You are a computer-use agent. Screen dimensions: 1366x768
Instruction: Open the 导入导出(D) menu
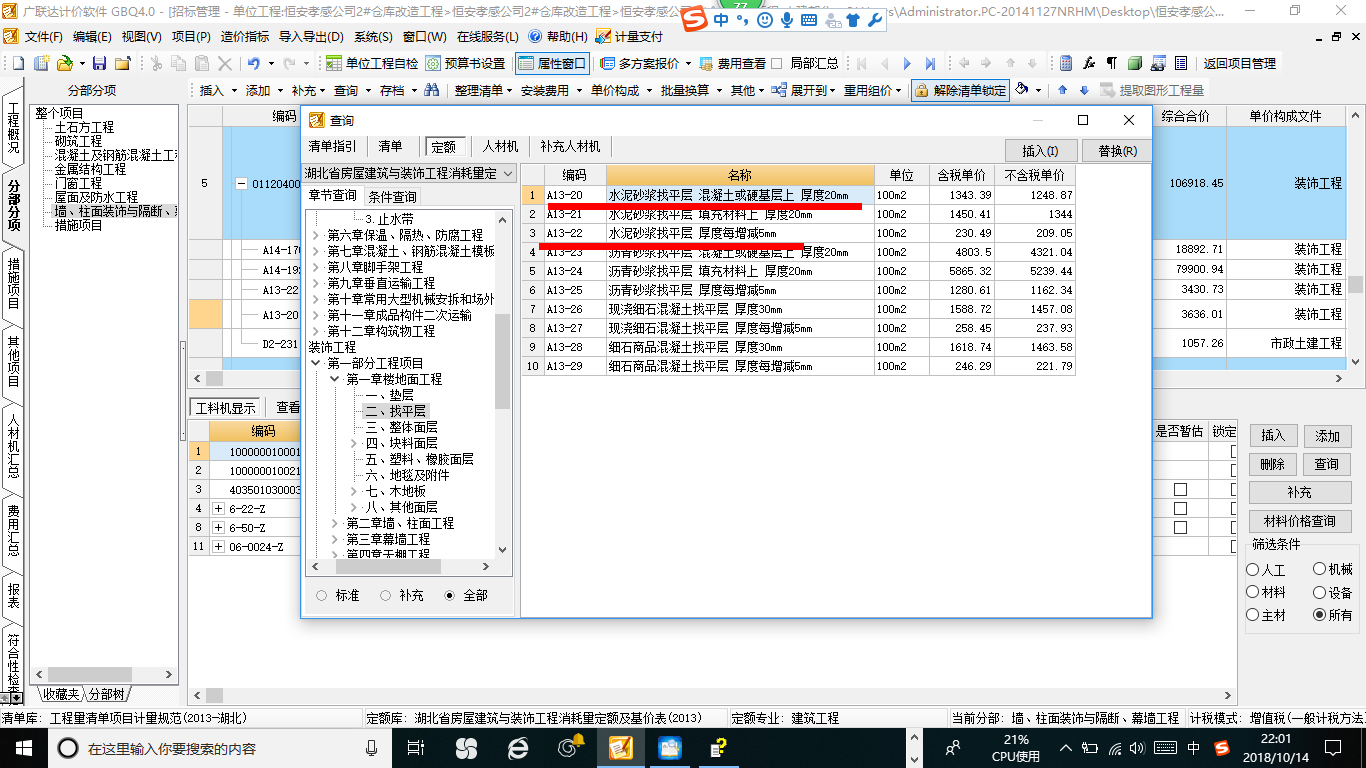[312, 36]
